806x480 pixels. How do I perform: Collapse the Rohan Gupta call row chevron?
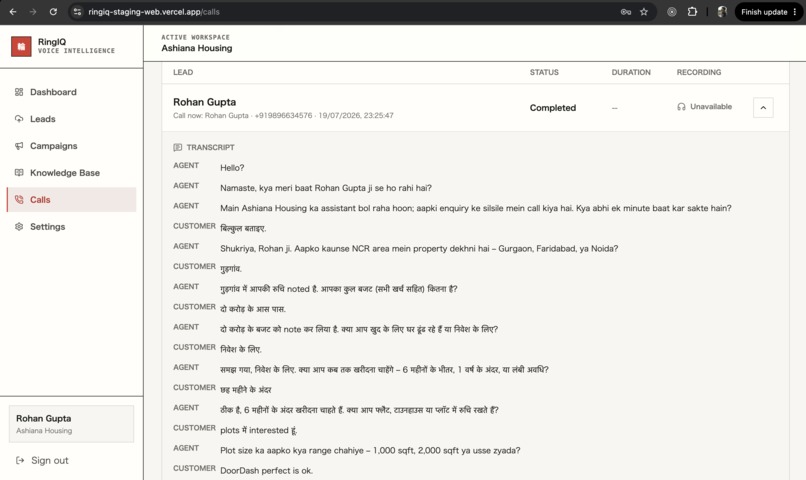(x=763, y=107)
